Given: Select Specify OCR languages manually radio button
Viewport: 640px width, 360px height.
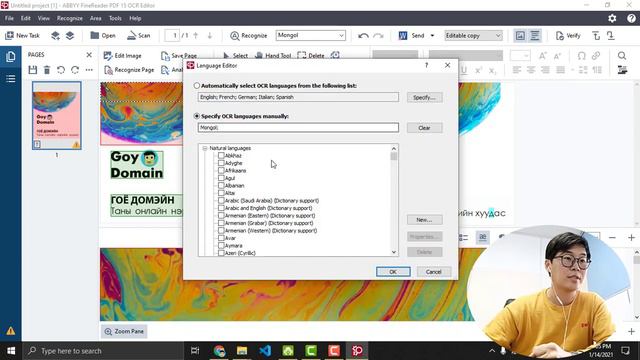Looking at the screenshot, I should click(197, 116).
